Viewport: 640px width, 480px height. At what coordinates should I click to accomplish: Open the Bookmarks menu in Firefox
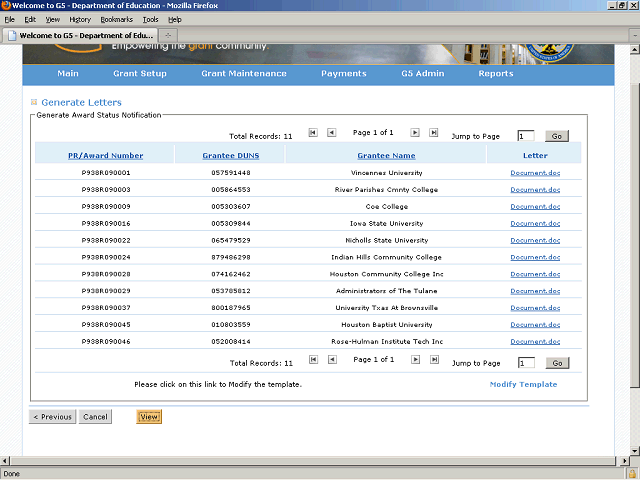tap(115, 19)
